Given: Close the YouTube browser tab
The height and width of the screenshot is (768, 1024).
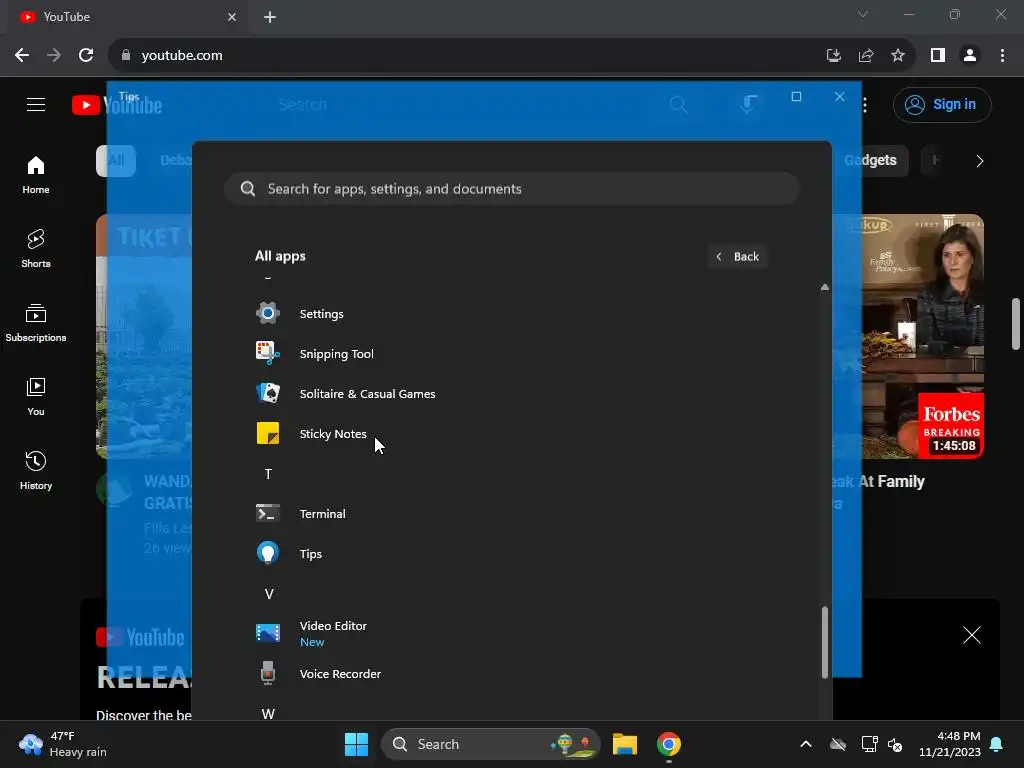Looking at the screenshot, I should point(232,17).
